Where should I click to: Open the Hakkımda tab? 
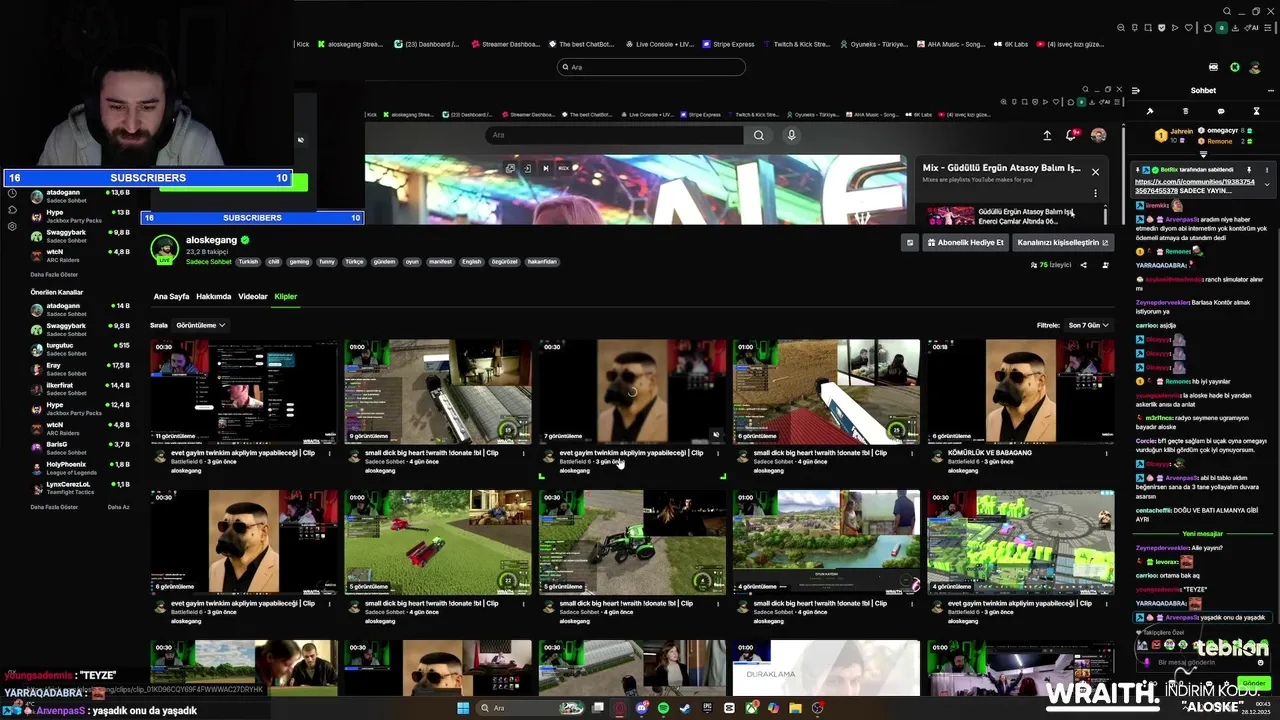point(213,296)
